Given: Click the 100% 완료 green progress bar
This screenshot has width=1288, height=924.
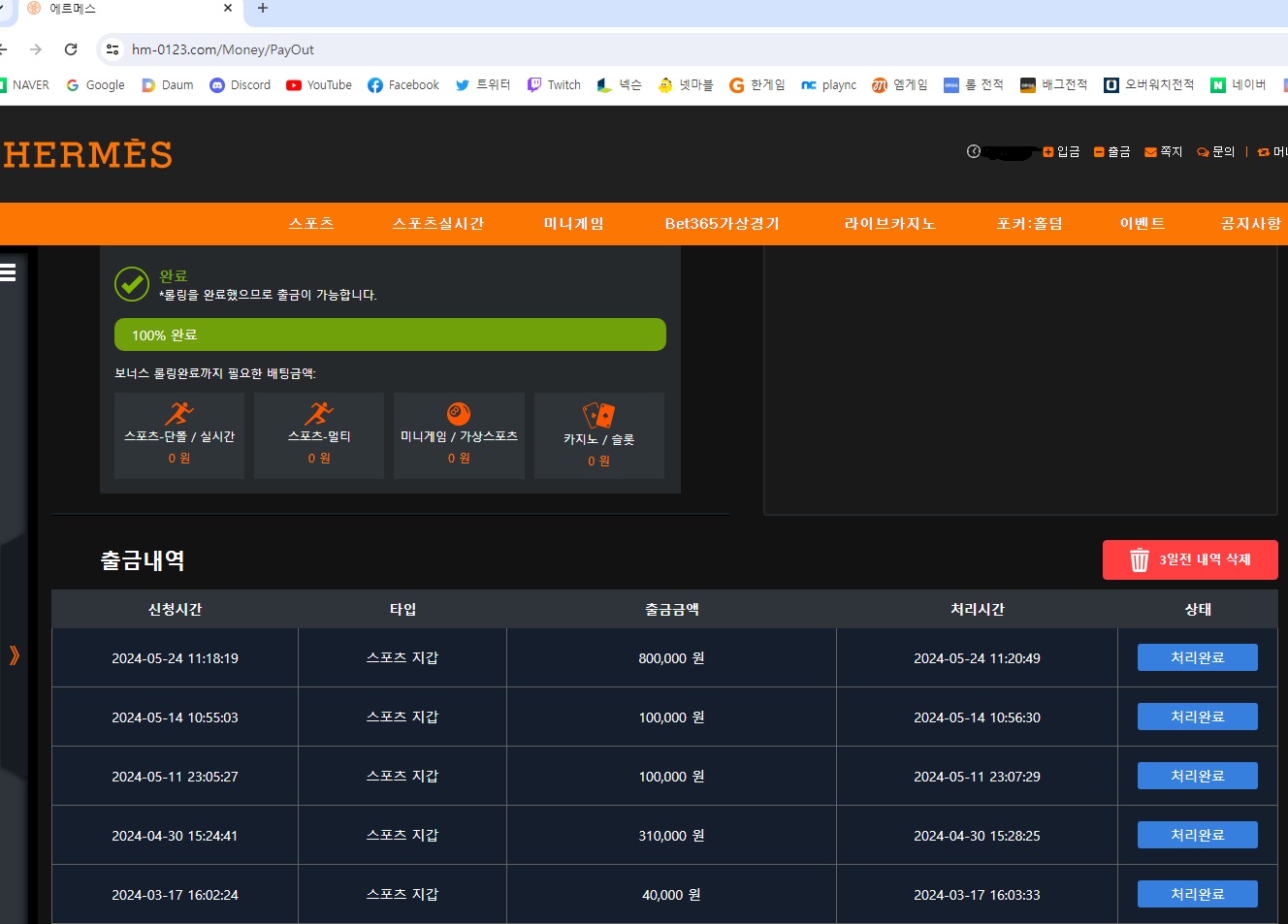Looking at the screenshot, I should (x=390, y=335).
